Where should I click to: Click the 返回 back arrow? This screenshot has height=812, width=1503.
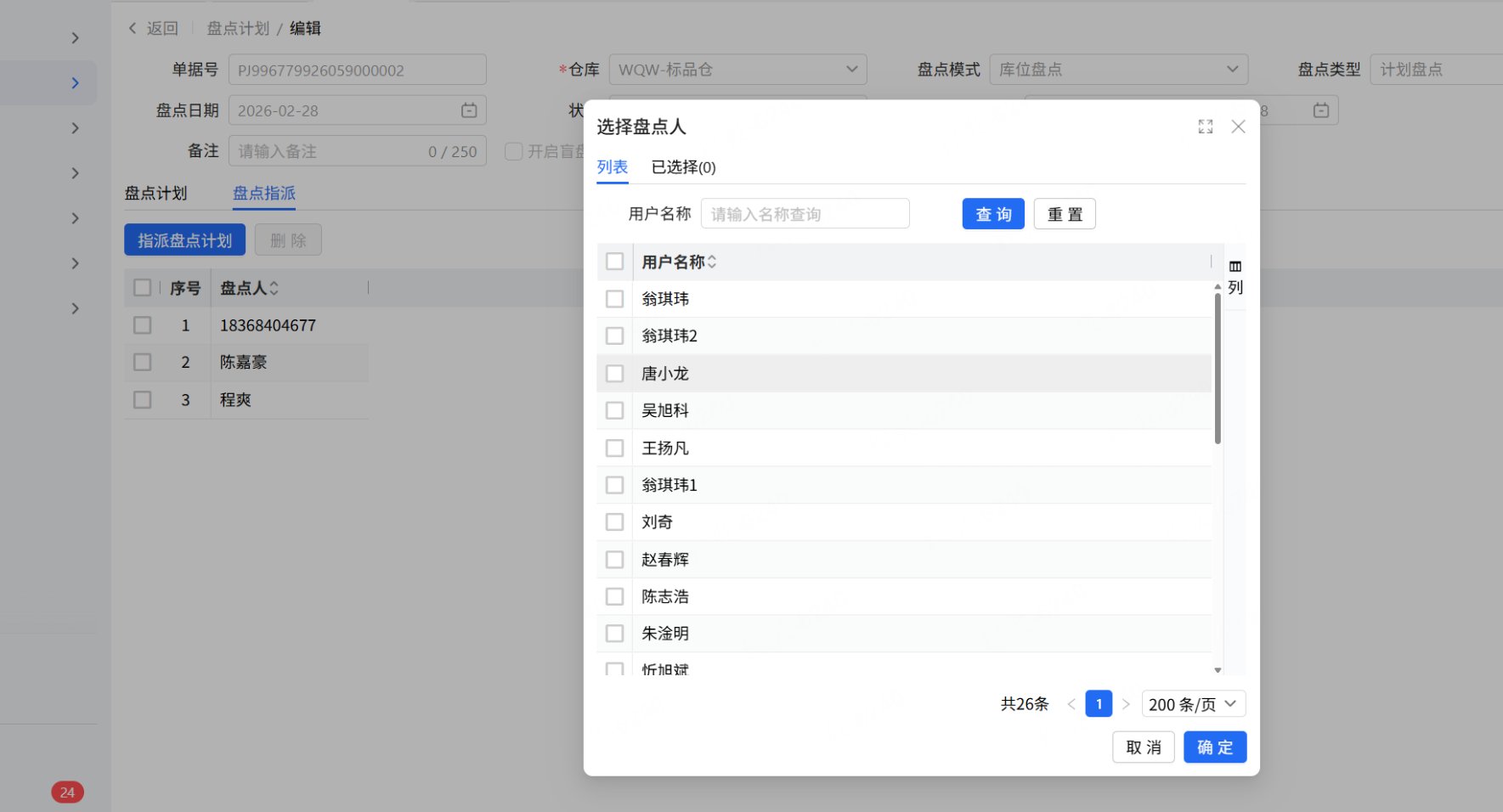(133, 28)
